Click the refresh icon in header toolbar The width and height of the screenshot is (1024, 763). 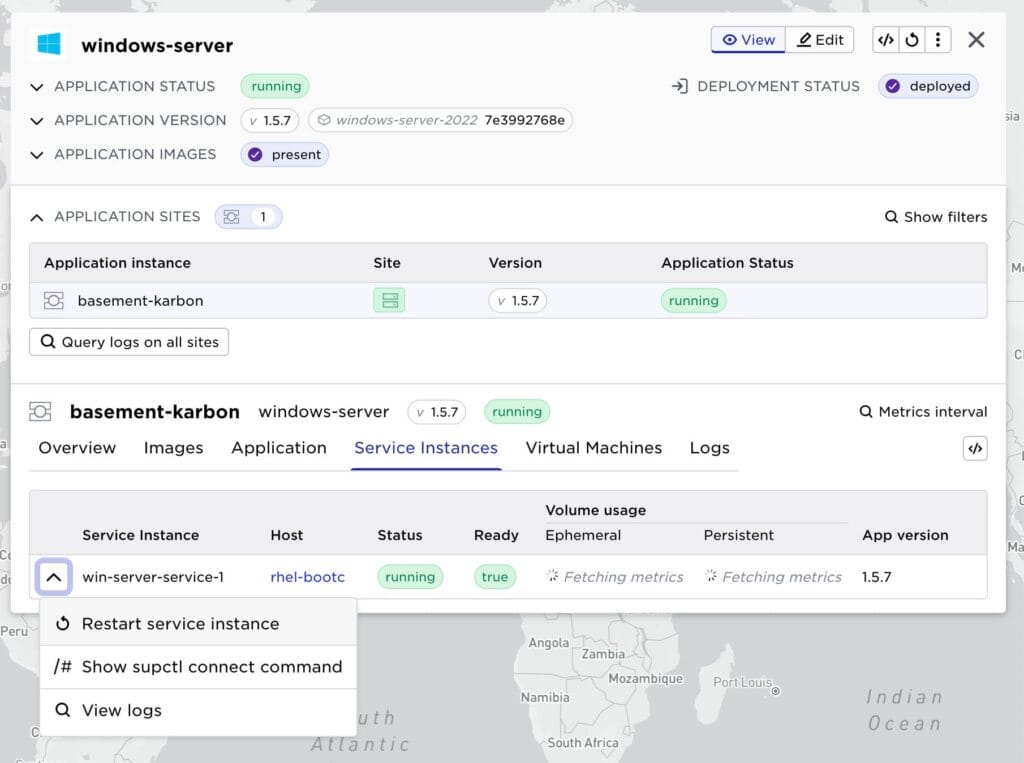click(x=911, y=40)
